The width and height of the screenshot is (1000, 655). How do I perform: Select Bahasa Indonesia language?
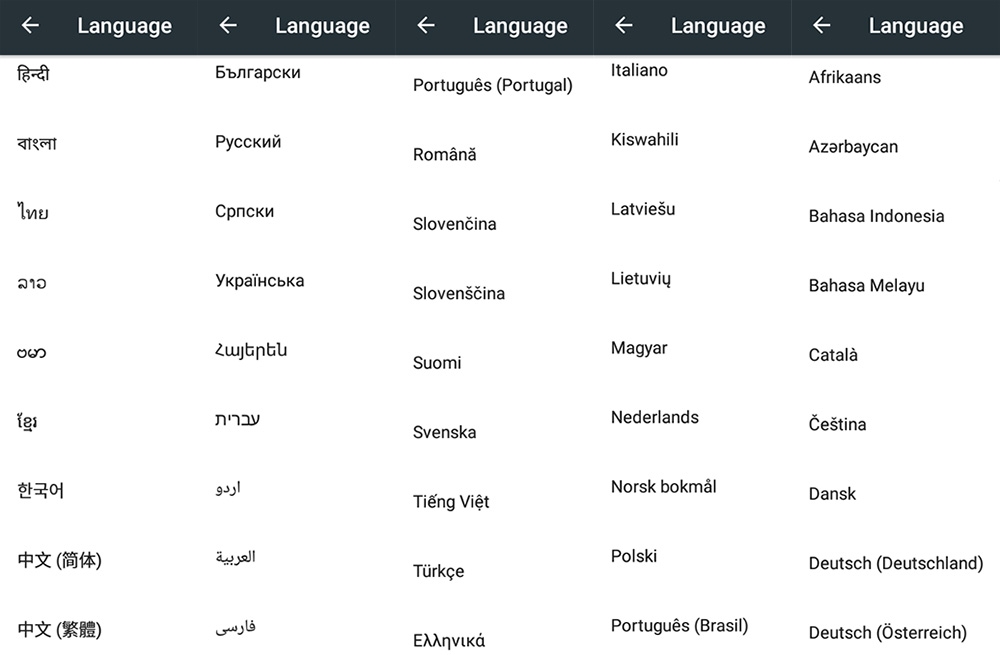pyautogui.click(x=876, y=216)
